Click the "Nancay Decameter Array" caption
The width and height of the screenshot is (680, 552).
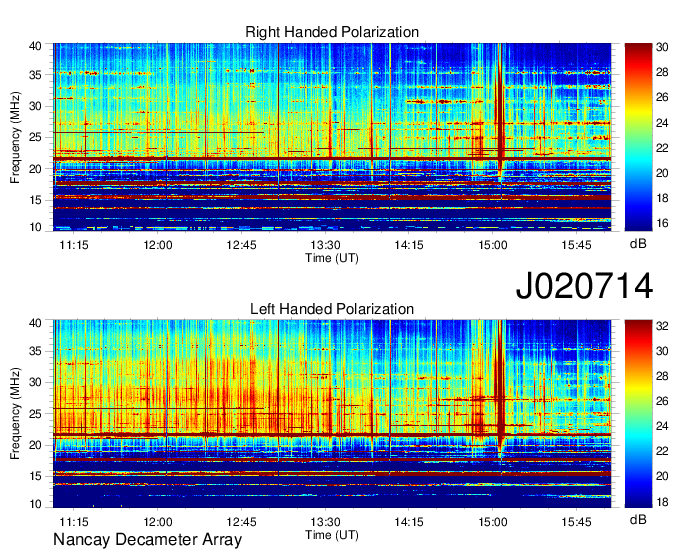click(x=147, y=540)
